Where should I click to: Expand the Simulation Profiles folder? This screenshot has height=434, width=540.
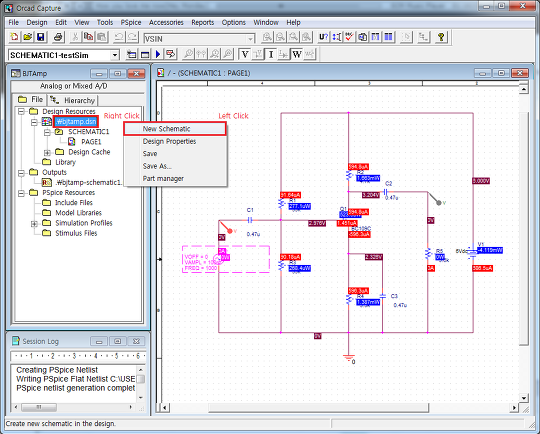tap(34, 224)
